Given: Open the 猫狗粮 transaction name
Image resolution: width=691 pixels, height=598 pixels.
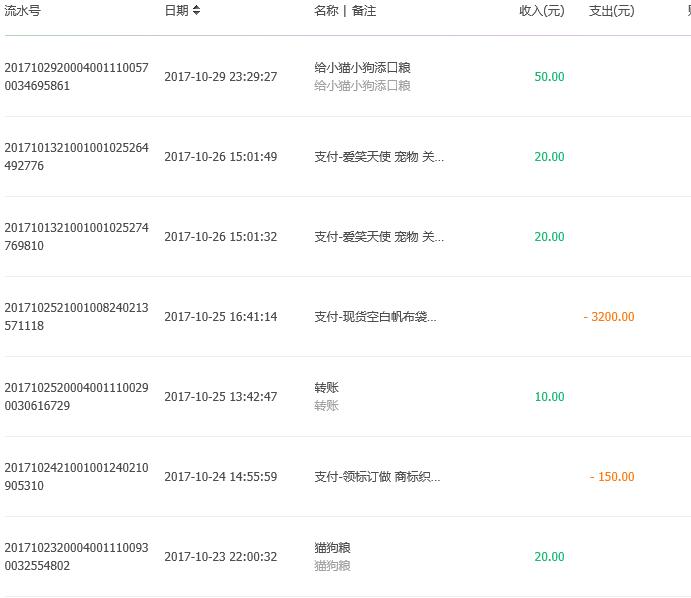Looking at the screenshot, I should tap(332, 548).
